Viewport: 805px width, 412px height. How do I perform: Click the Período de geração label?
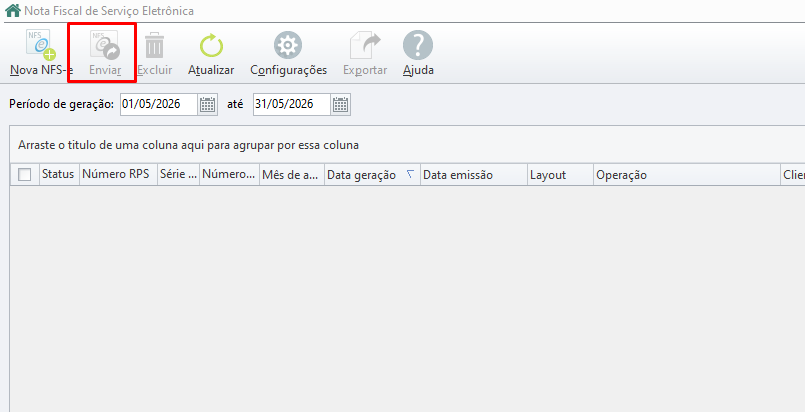click(x=62, y=104)
